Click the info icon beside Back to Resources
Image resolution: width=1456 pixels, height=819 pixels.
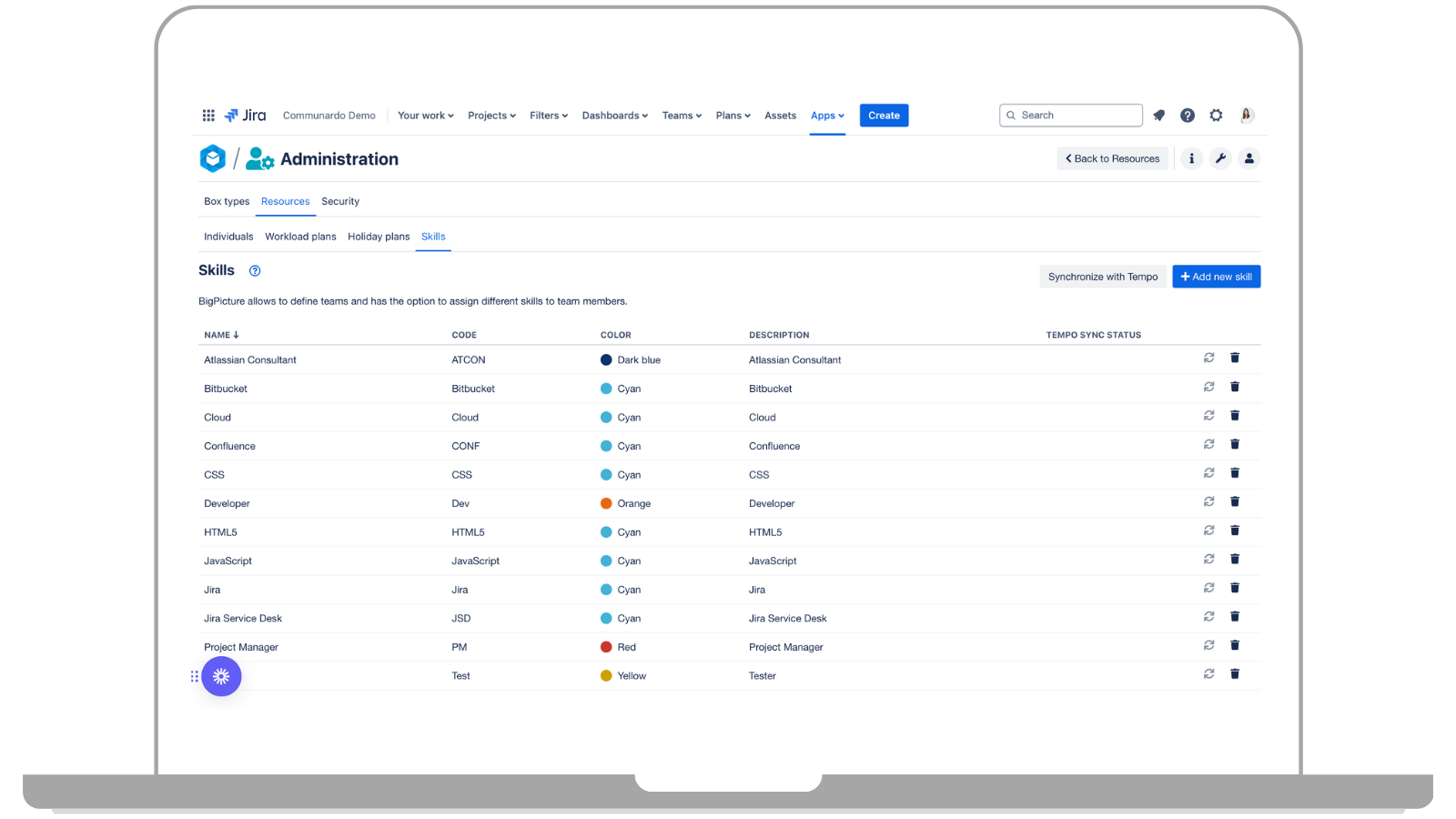coord(1191,158)
